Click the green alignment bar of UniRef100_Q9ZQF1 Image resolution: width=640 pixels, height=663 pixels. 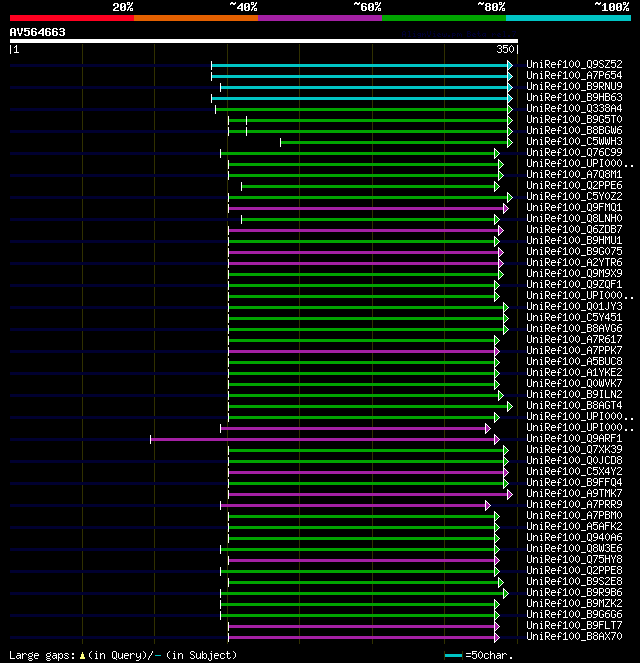(x=364, y=285)
